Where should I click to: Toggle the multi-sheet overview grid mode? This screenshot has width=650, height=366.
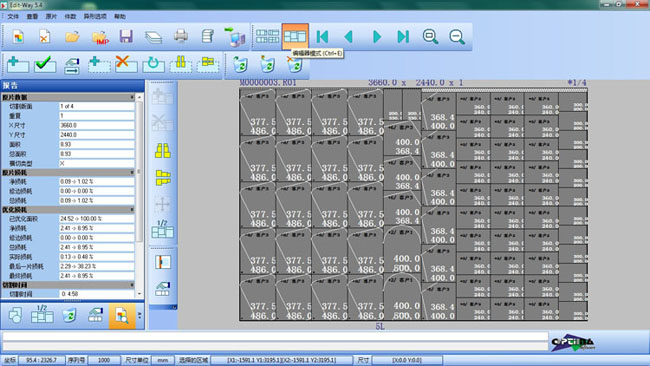click(x=267, y=37)
